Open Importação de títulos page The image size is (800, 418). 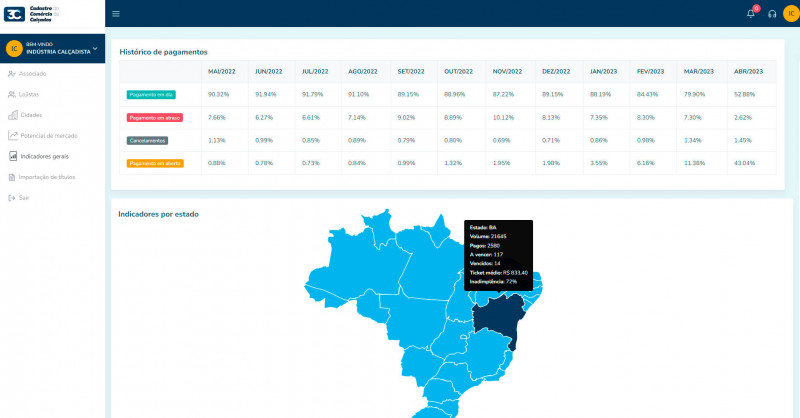pos(46,177)
